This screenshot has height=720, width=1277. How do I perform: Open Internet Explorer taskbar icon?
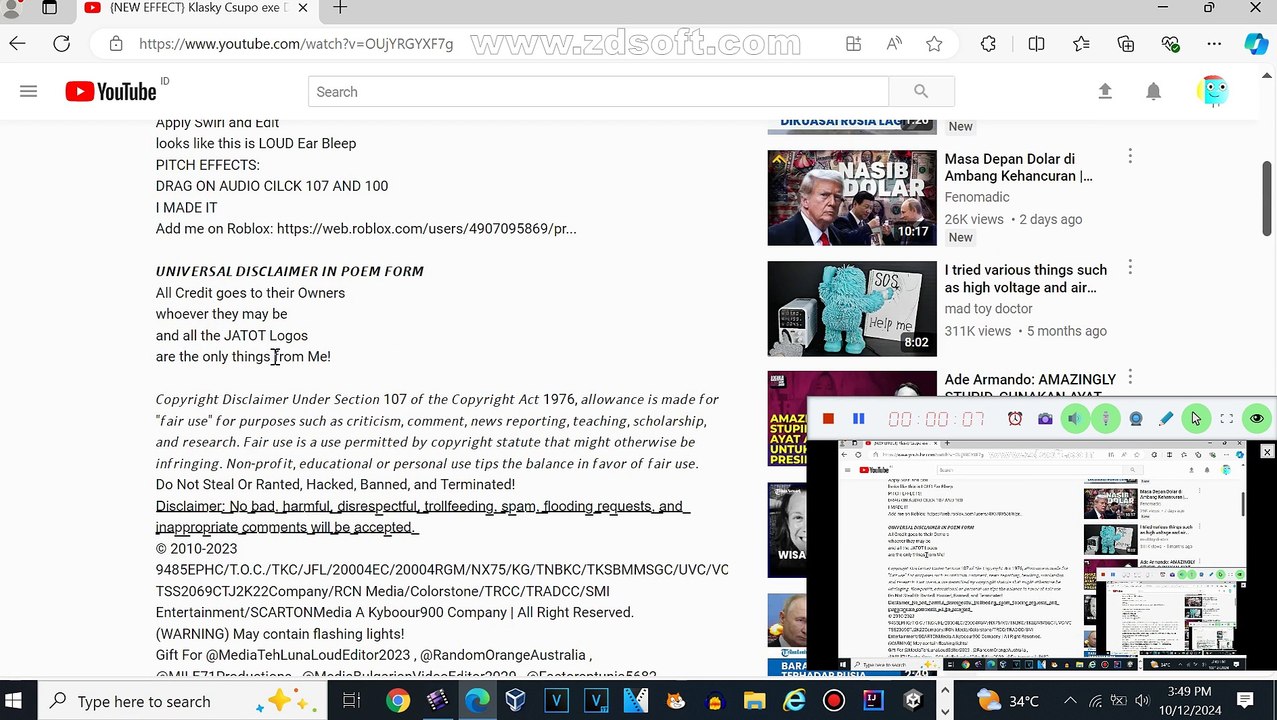click(x=794, y=701)
